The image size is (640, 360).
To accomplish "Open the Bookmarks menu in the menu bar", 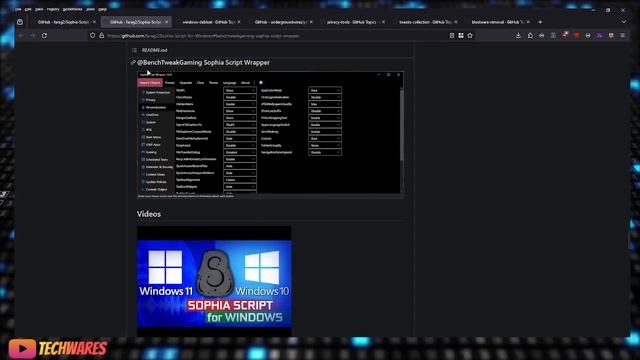I will (x=72, y=9).
